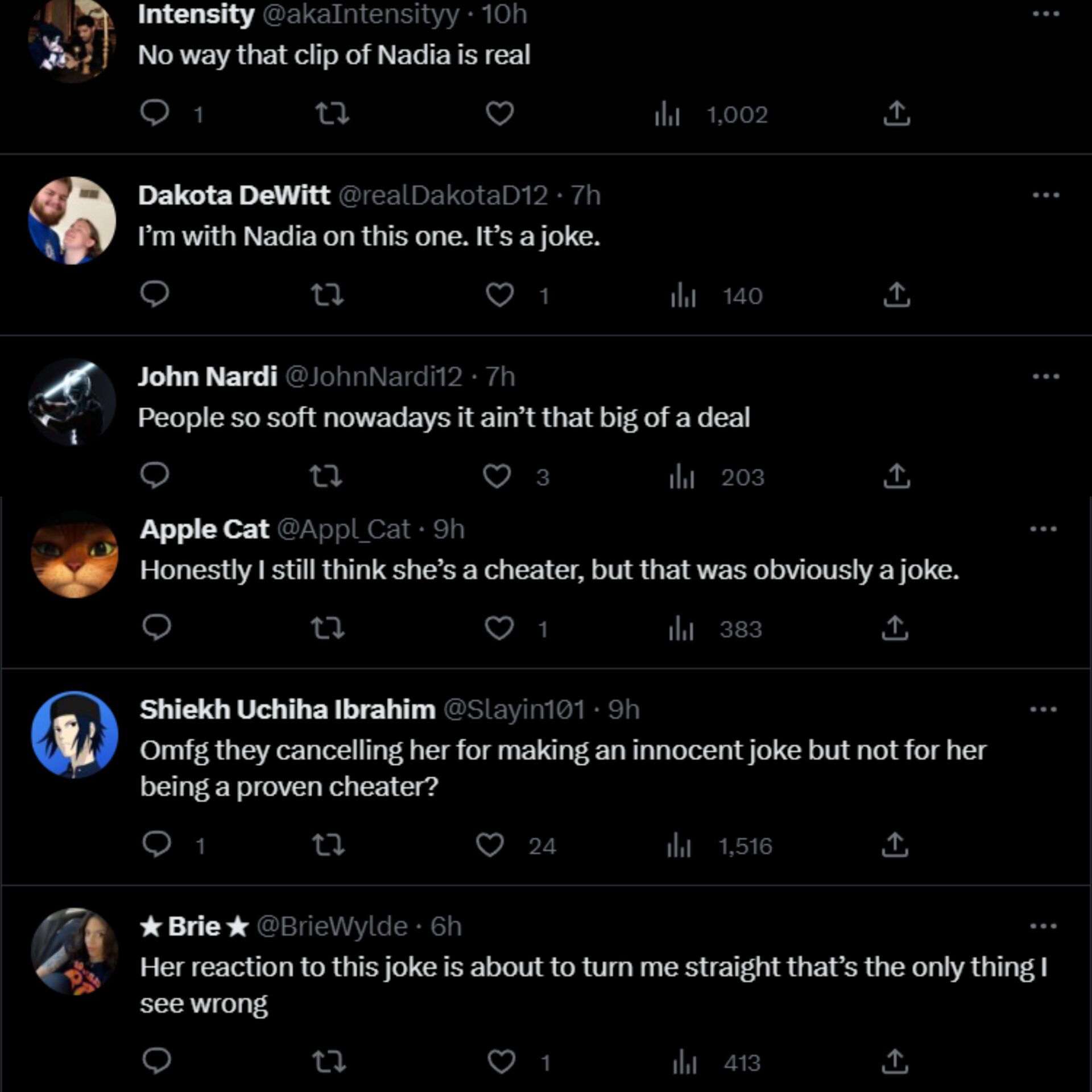Like Intensity's tweet
The height and width of the screenshot is (1092, 1092).
click(x=500, y=113)
